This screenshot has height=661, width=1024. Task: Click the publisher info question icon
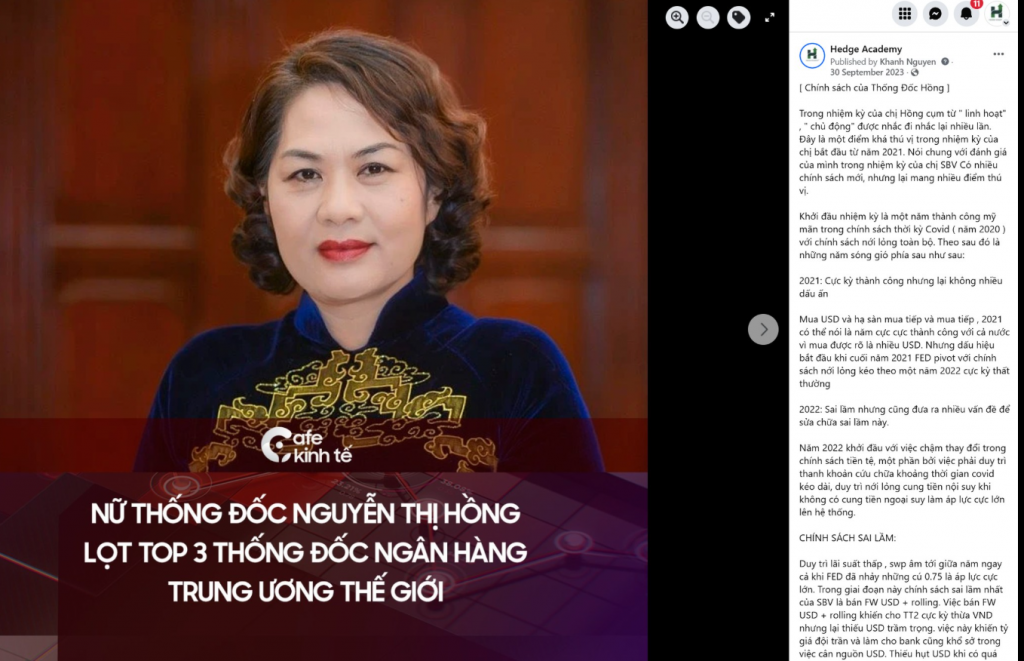point(944,61)
